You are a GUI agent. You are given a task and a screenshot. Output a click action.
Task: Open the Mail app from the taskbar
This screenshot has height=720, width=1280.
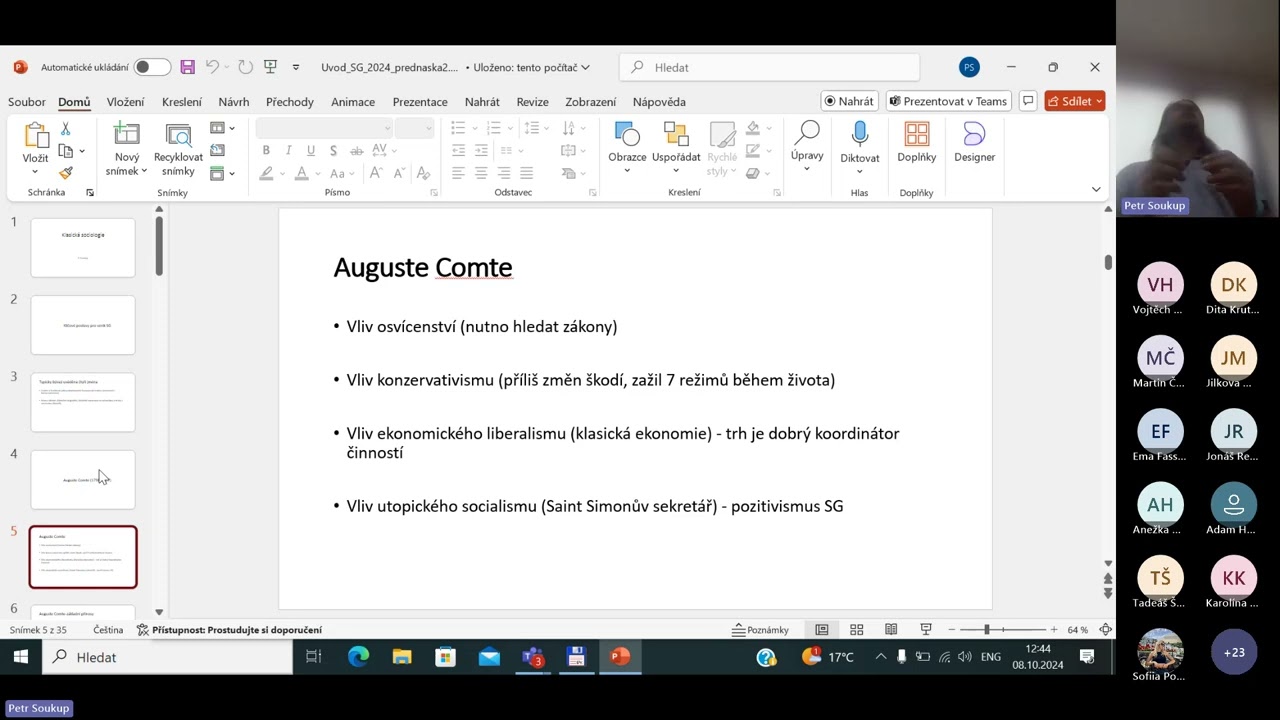click(x=489, y=657)
